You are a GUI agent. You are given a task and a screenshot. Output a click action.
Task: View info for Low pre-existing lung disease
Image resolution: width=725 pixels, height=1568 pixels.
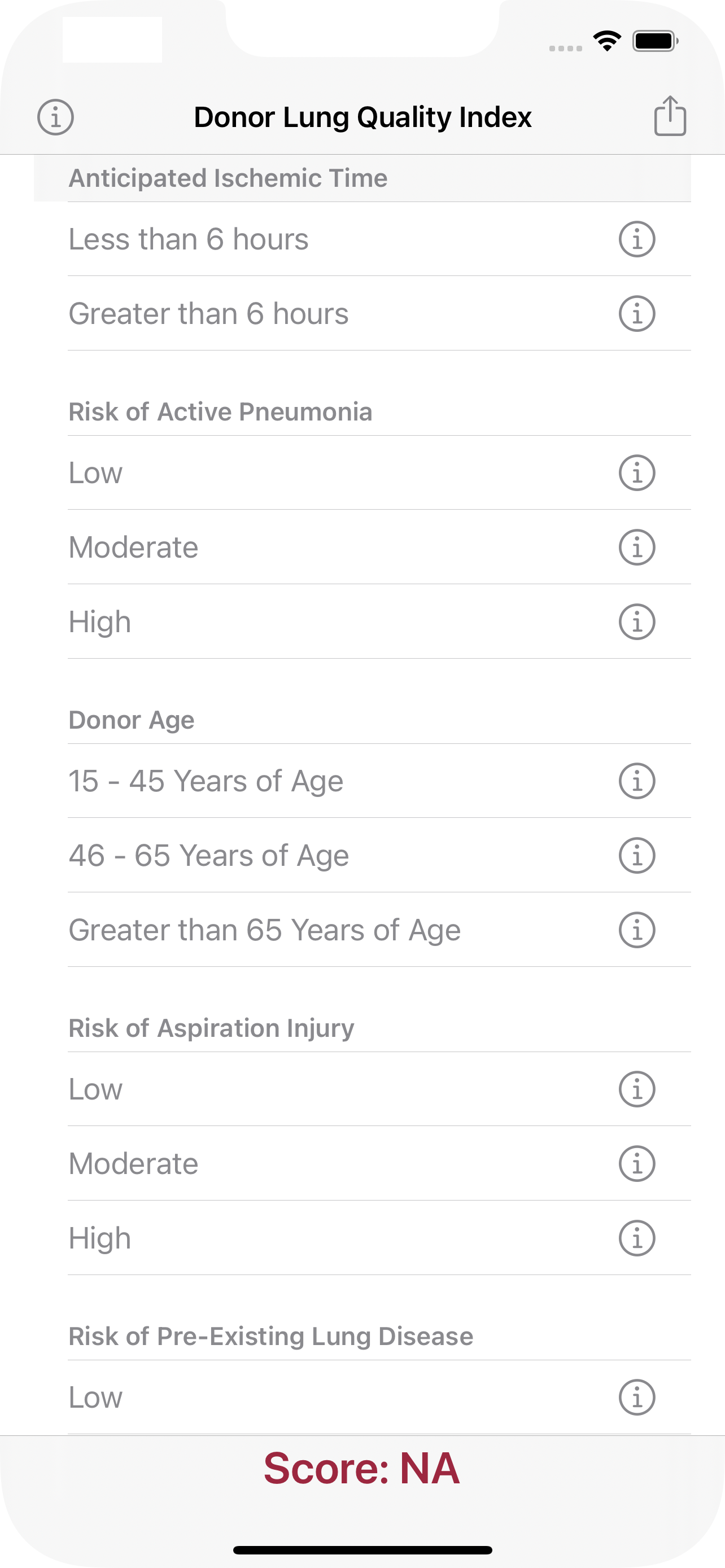click(637, 1397)
